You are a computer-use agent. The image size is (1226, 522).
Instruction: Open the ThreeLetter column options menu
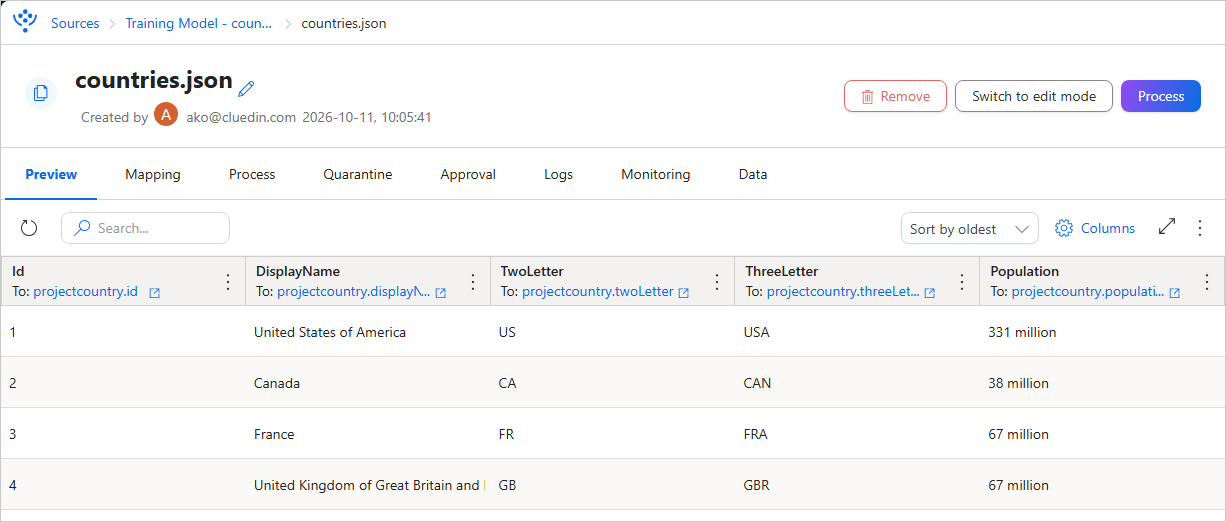click(x=962, y=282)
